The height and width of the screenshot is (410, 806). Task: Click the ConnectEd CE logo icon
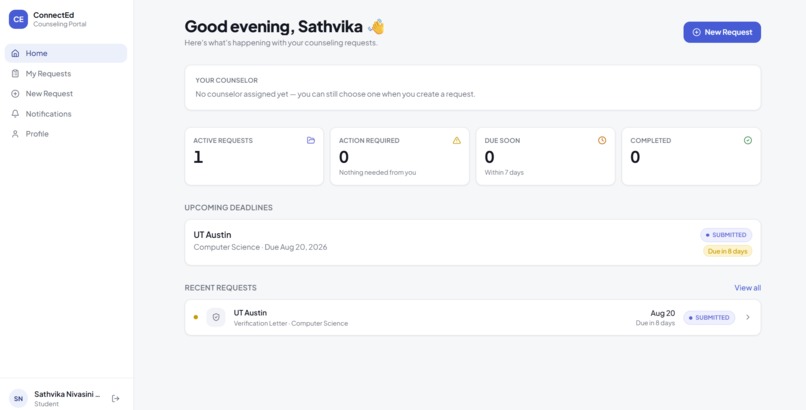[x=19, y=20]
